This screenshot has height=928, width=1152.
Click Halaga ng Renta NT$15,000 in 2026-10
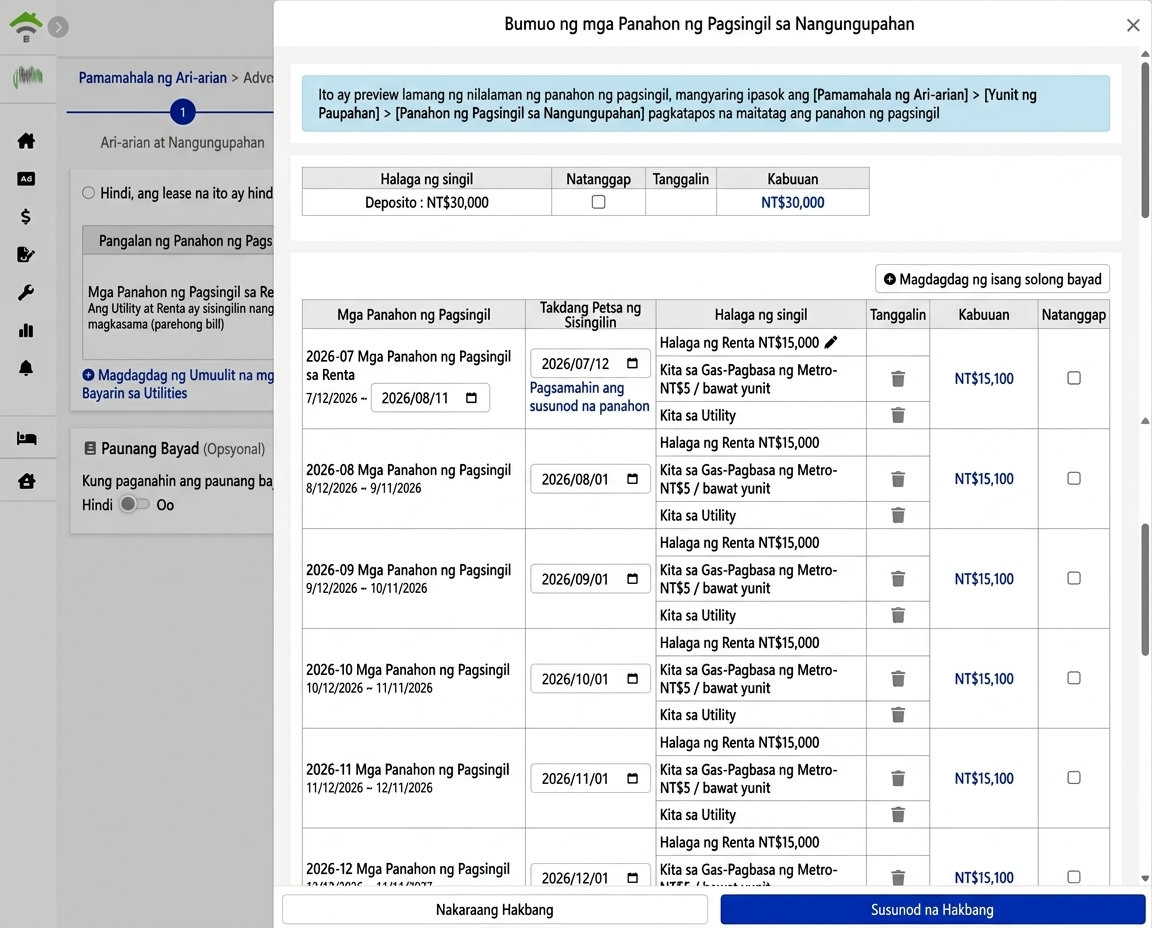tap(739, 643)
